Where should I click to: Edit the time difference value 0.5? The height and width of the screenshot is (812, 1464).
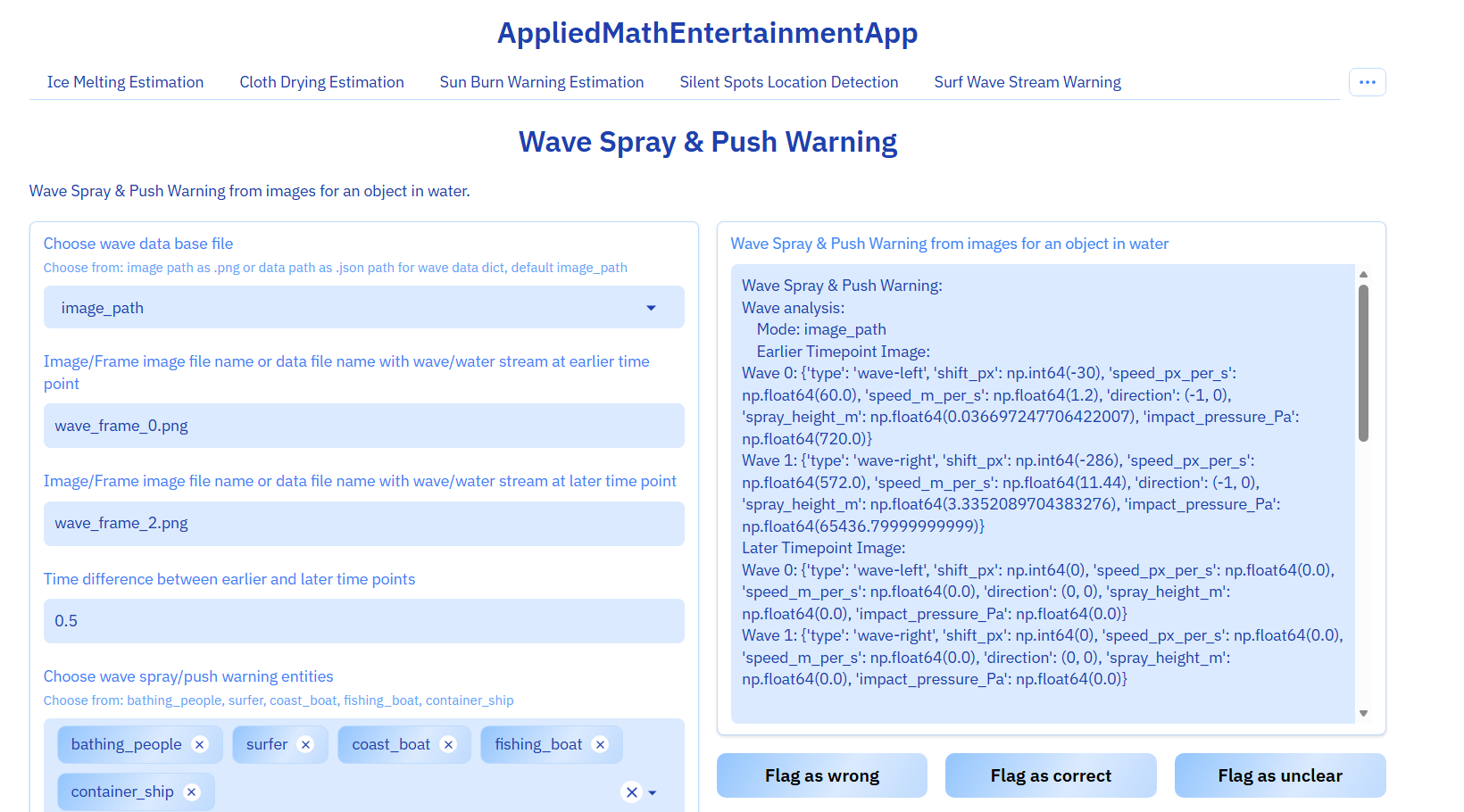pyautogui.click(x=363, y=621)
